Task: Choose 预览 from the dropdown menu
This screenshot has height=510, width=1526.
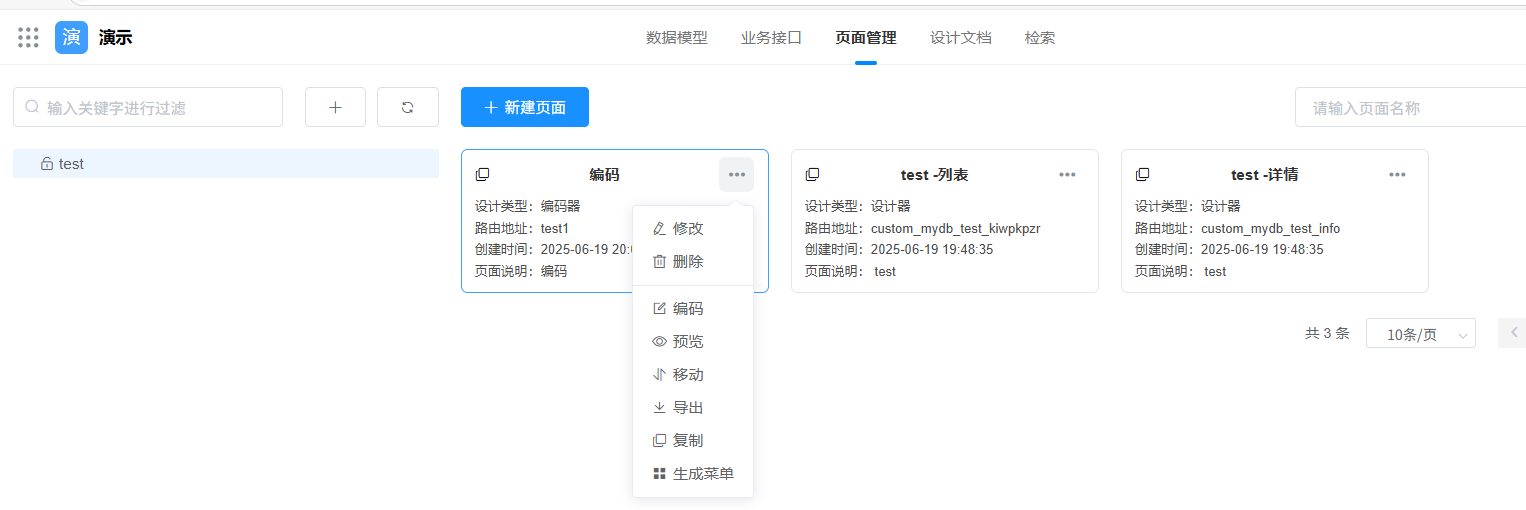Action: pos(693,341)
